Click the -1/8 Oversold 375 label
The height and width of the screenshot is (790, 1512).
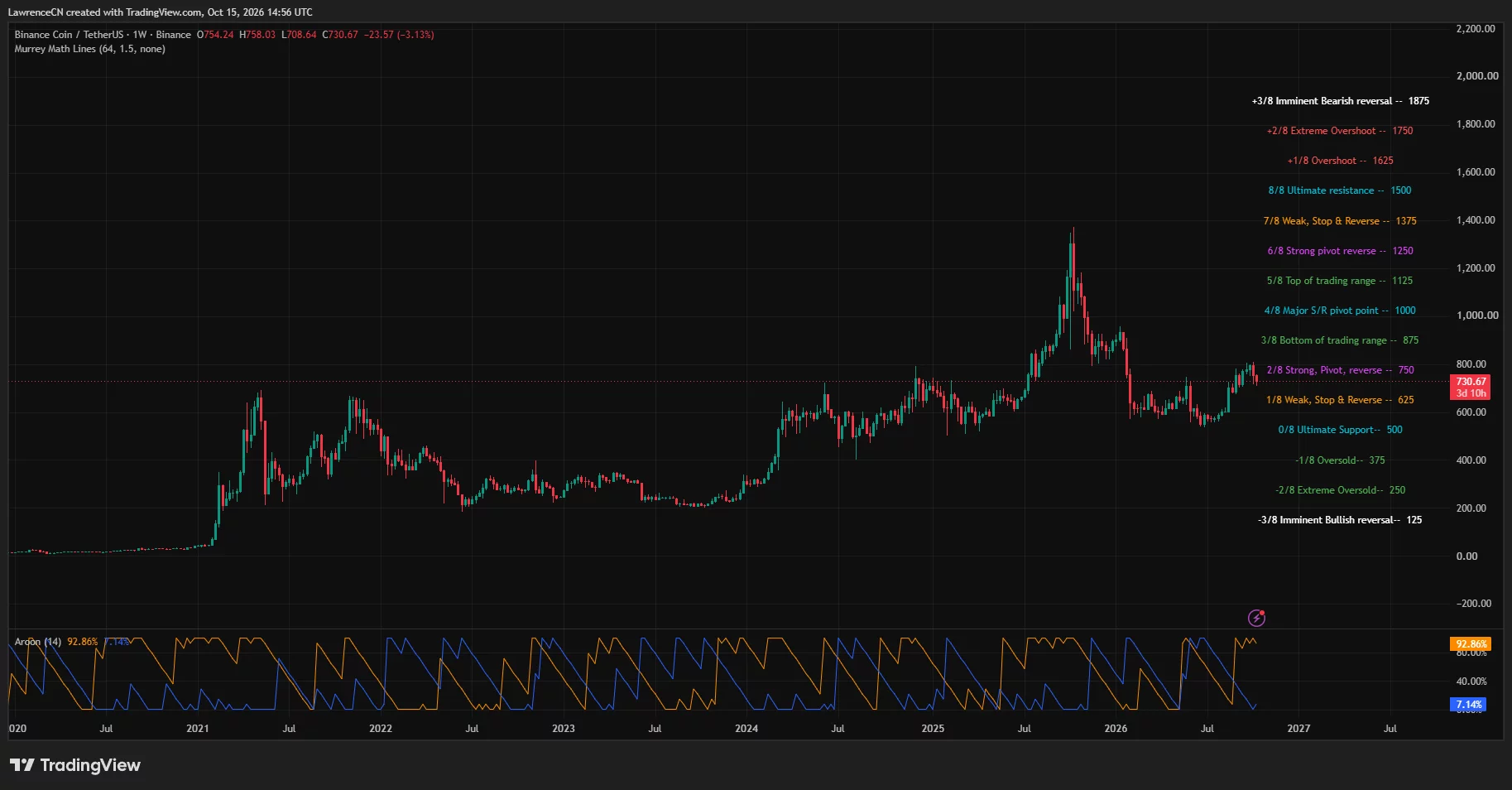[x=1340, y=460]
